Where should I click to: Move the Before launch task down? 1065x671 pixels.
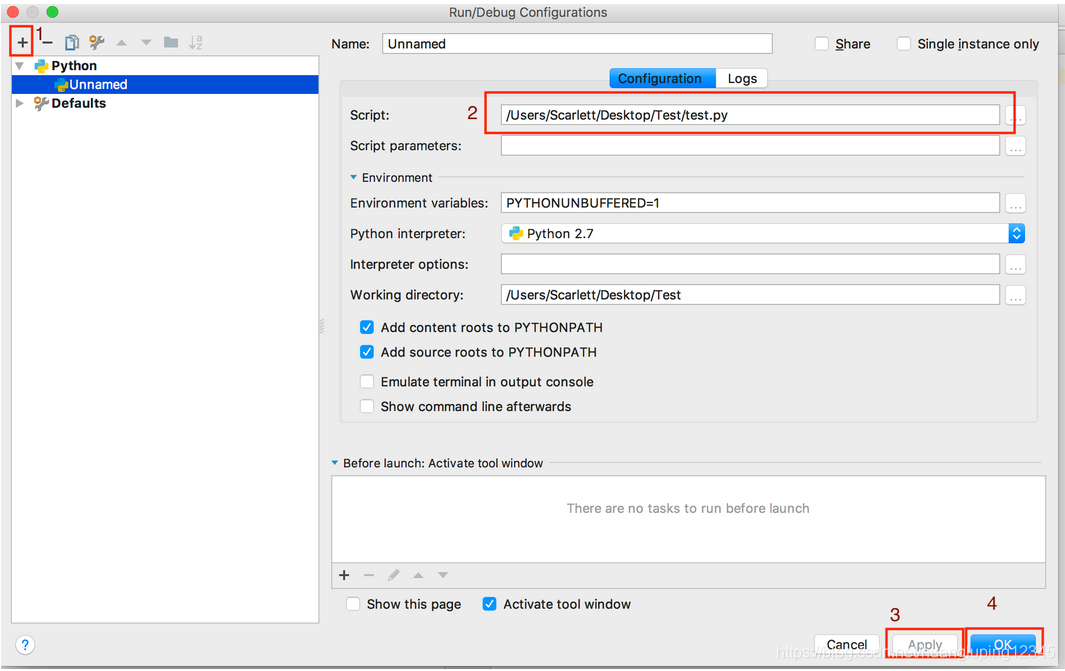(x=443, y=575)
